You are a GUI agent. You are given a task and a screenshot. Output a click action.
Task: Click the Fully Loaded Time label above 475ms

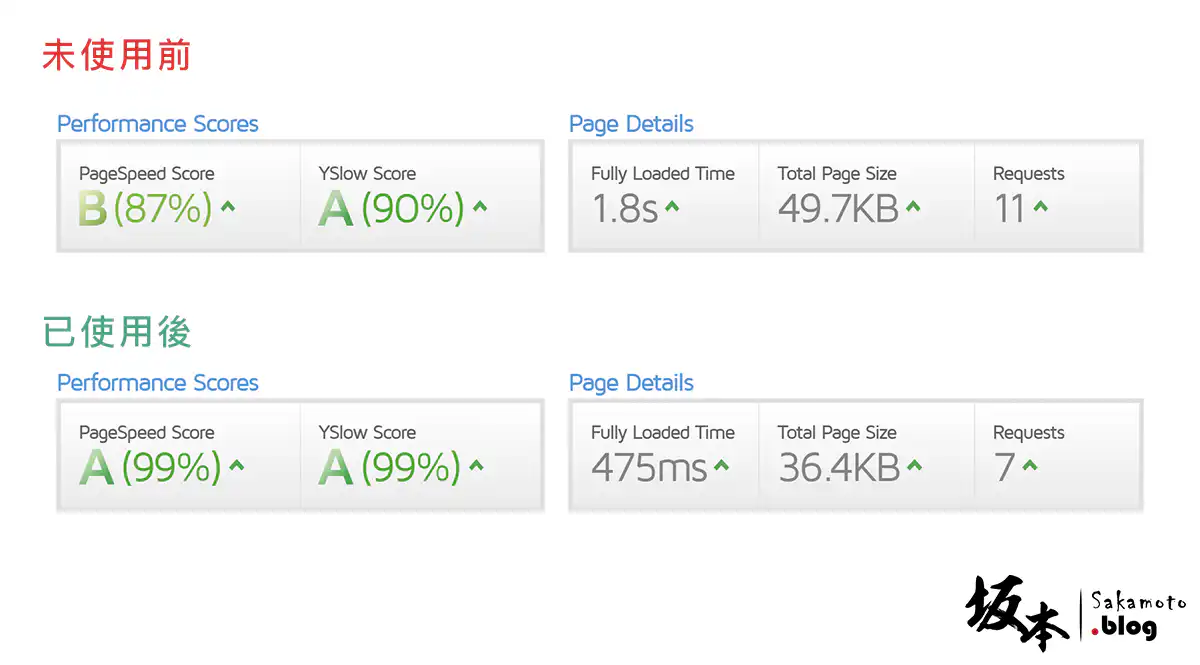[662, 433]
